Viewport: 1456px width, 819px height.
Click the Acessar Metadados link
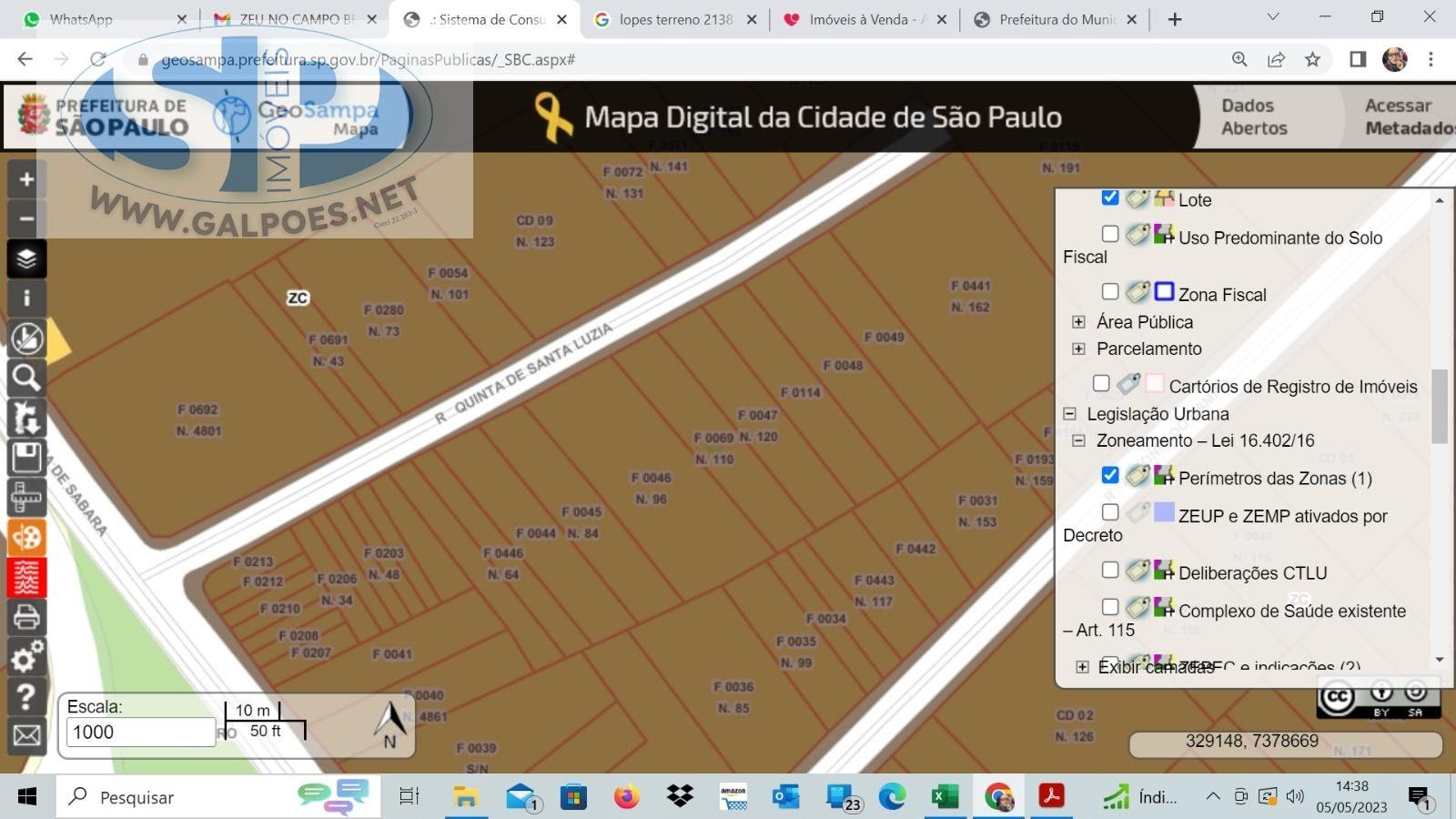(1406, 117)
